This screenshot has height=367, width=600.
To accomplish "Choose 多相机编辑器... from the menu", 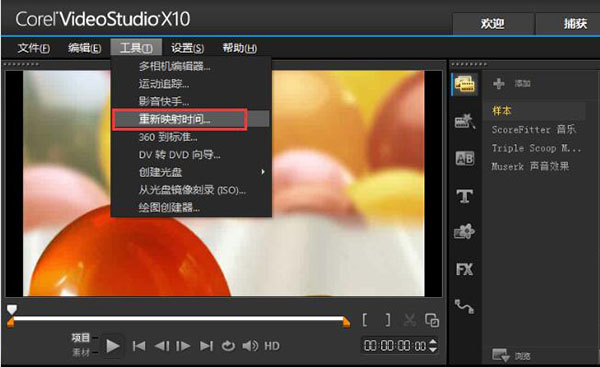I will point(191,66).
